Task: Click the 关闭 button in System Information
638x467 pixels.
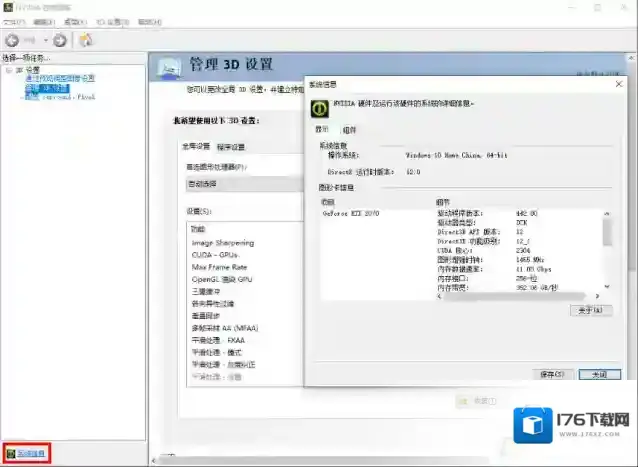Action: tap(600, 374)
